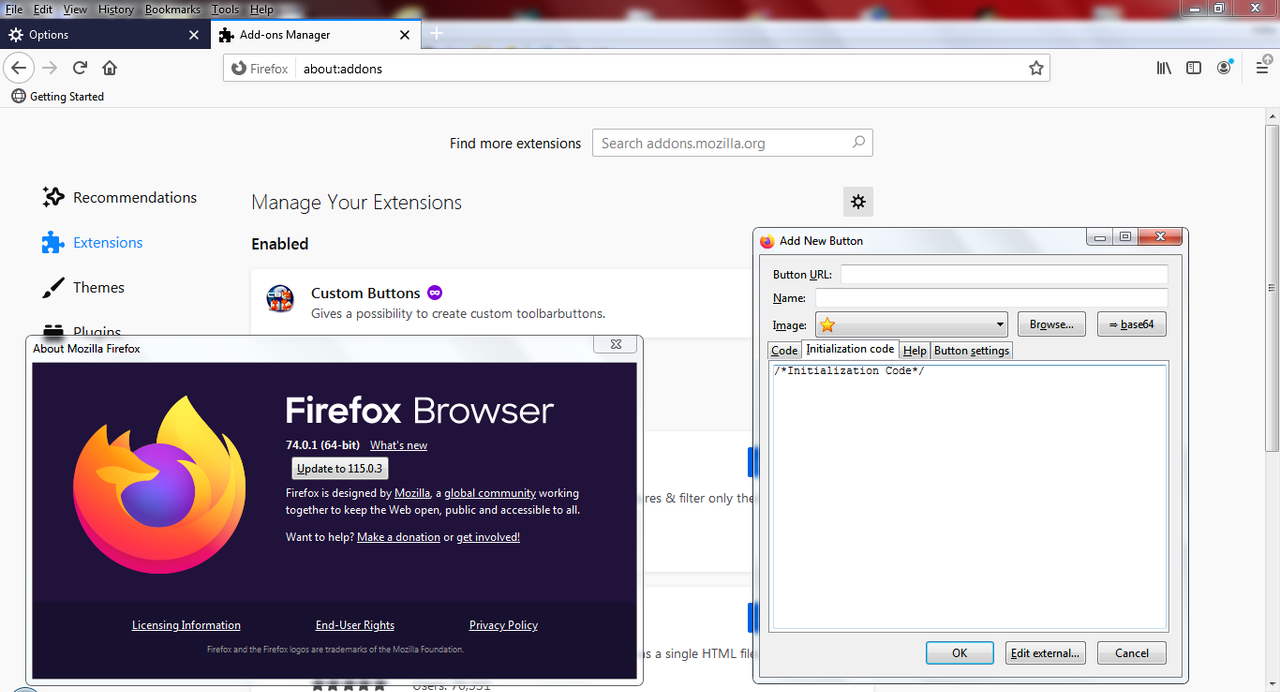Open the Edit menu

43,9
